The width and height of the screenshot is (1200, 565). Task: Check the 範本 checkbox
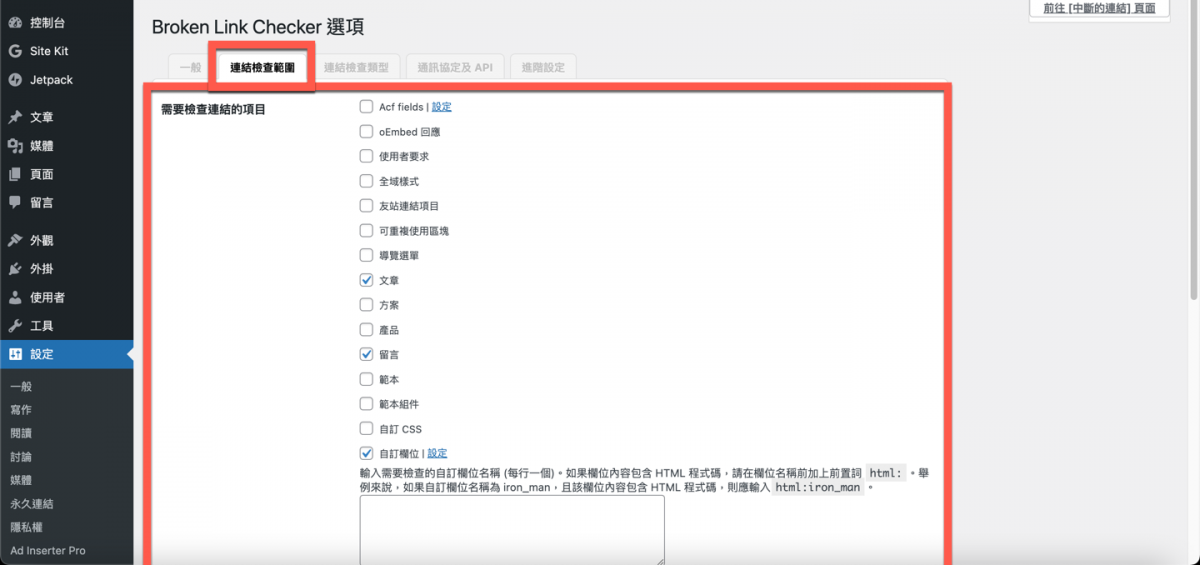pos(366,379)
